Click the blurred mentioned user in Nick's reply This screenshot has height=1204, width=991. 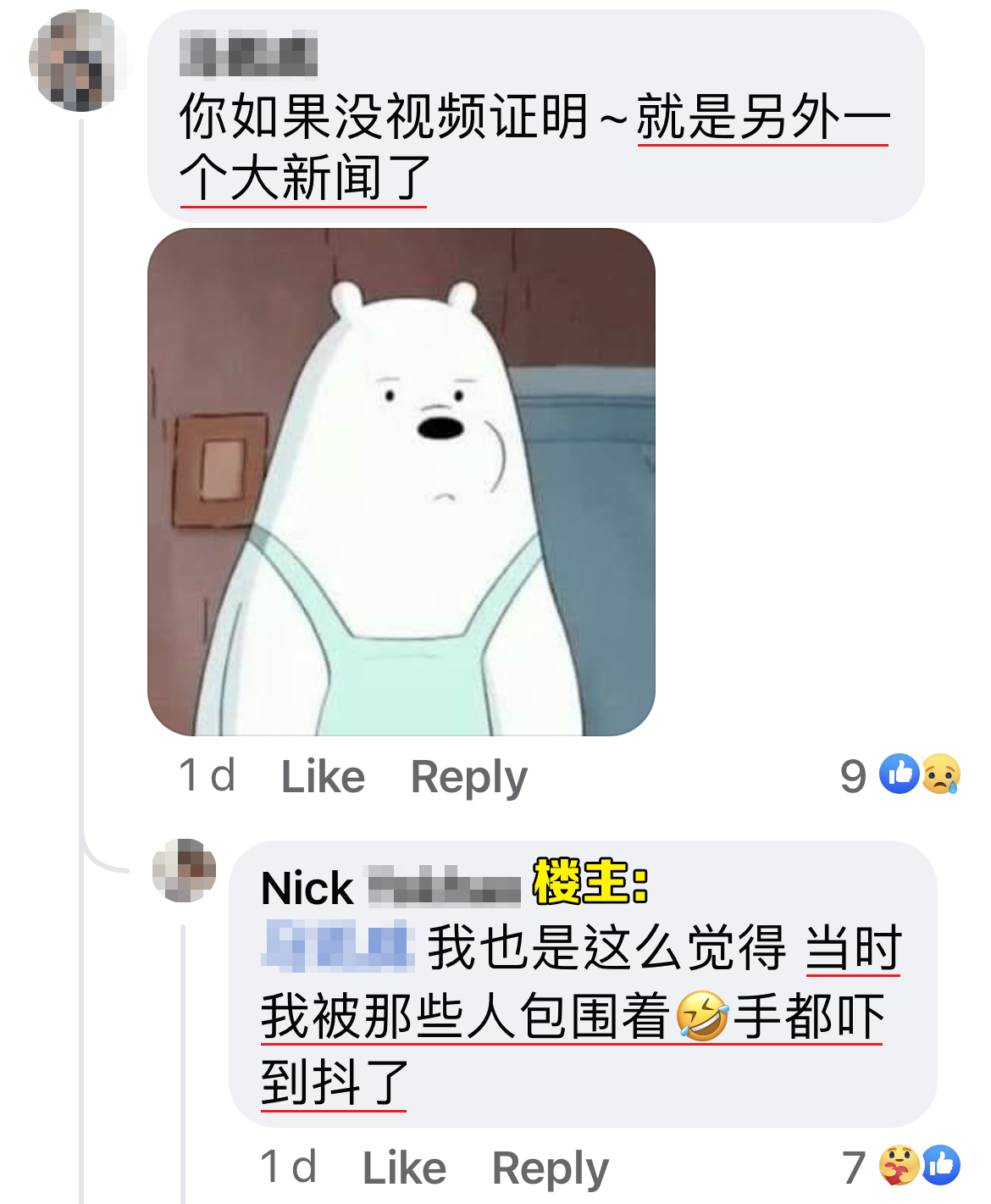coord(337,946)
